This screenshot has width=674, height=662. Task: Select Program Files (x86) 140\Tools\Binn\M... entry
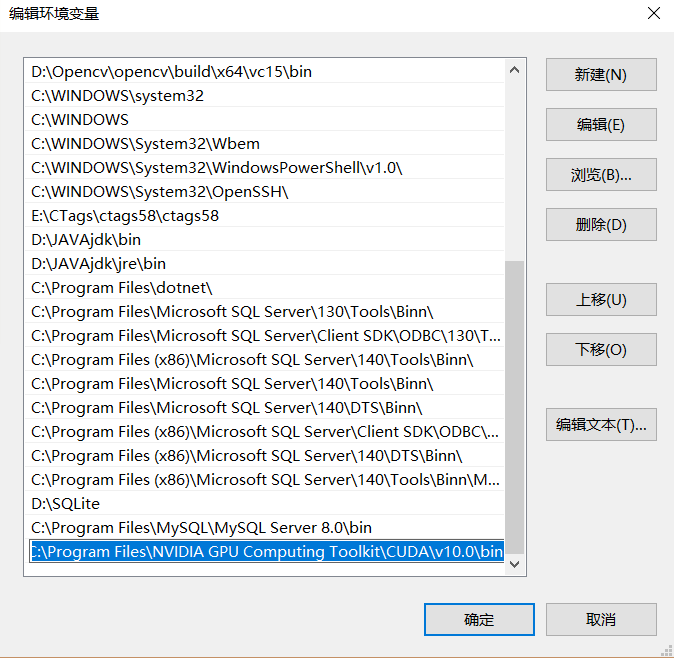(x=265, y=480)
